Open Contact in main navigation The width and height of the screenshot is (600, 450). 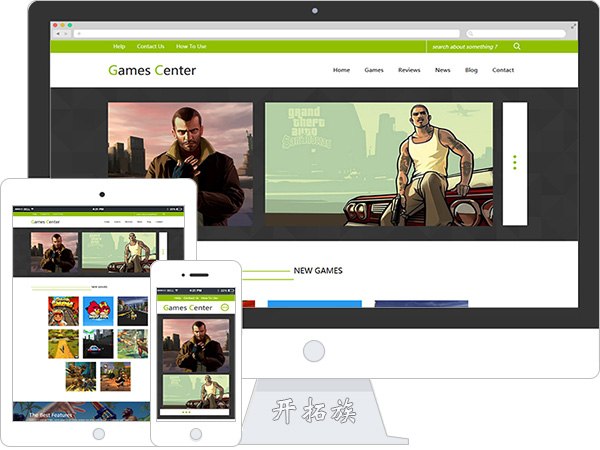pos(503,70)
